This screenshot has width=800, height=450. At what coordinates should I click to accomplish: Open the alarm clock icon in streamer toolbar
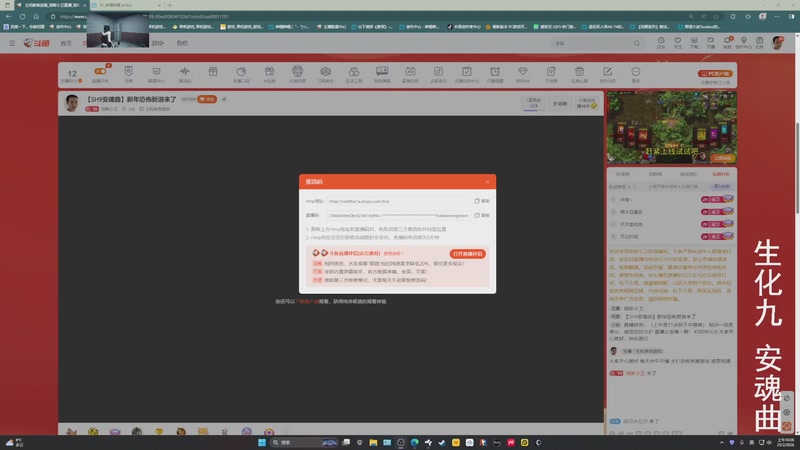(495, 71)
